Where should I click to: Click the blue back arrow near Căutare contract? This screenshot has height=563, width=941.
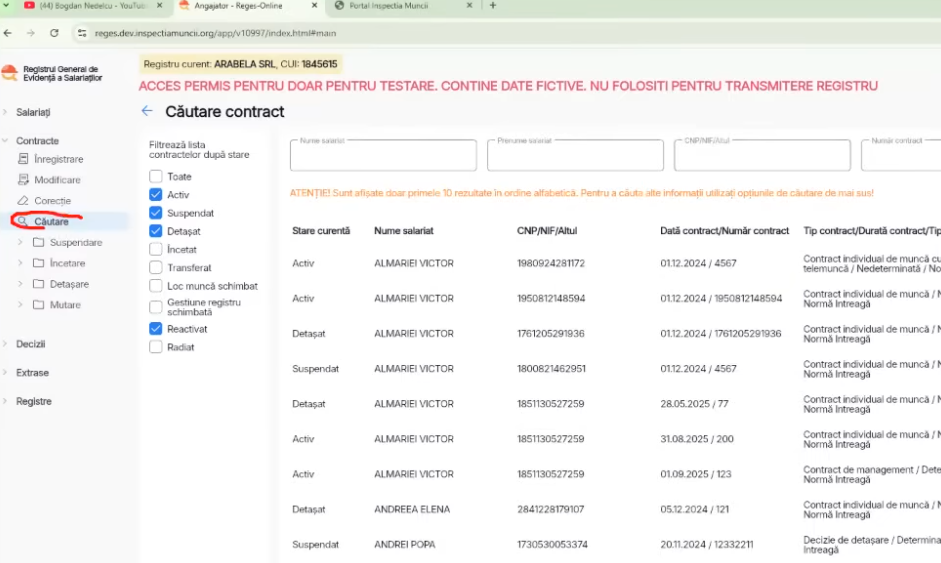(x=147, y=112)
